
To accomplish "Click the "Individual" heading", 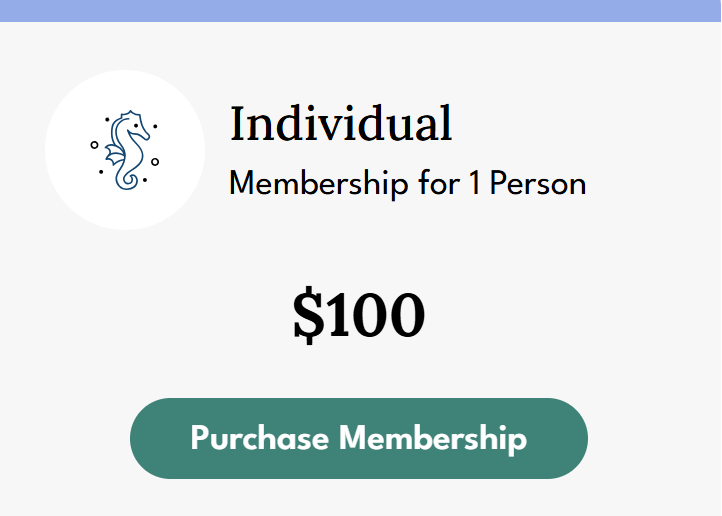I will tap(341, 124).
